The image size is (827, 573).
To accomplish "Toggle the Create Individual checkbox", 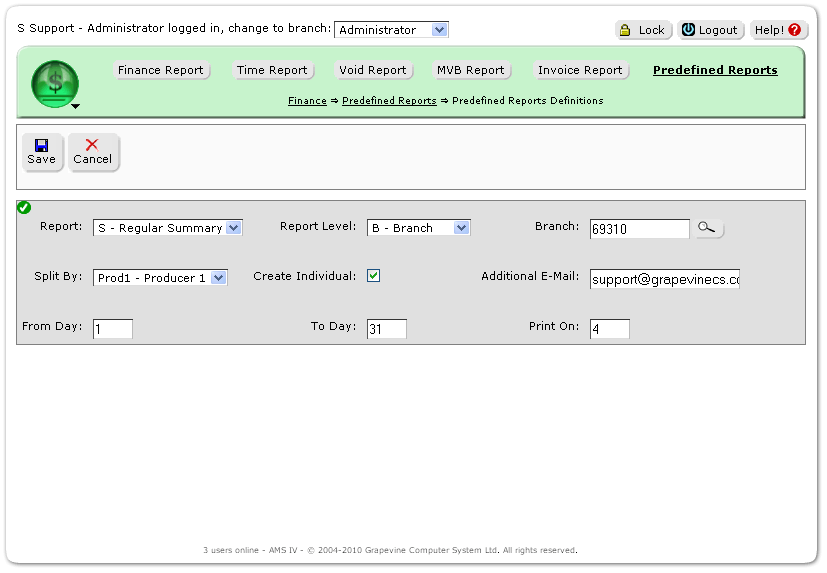I will point(373,276).
